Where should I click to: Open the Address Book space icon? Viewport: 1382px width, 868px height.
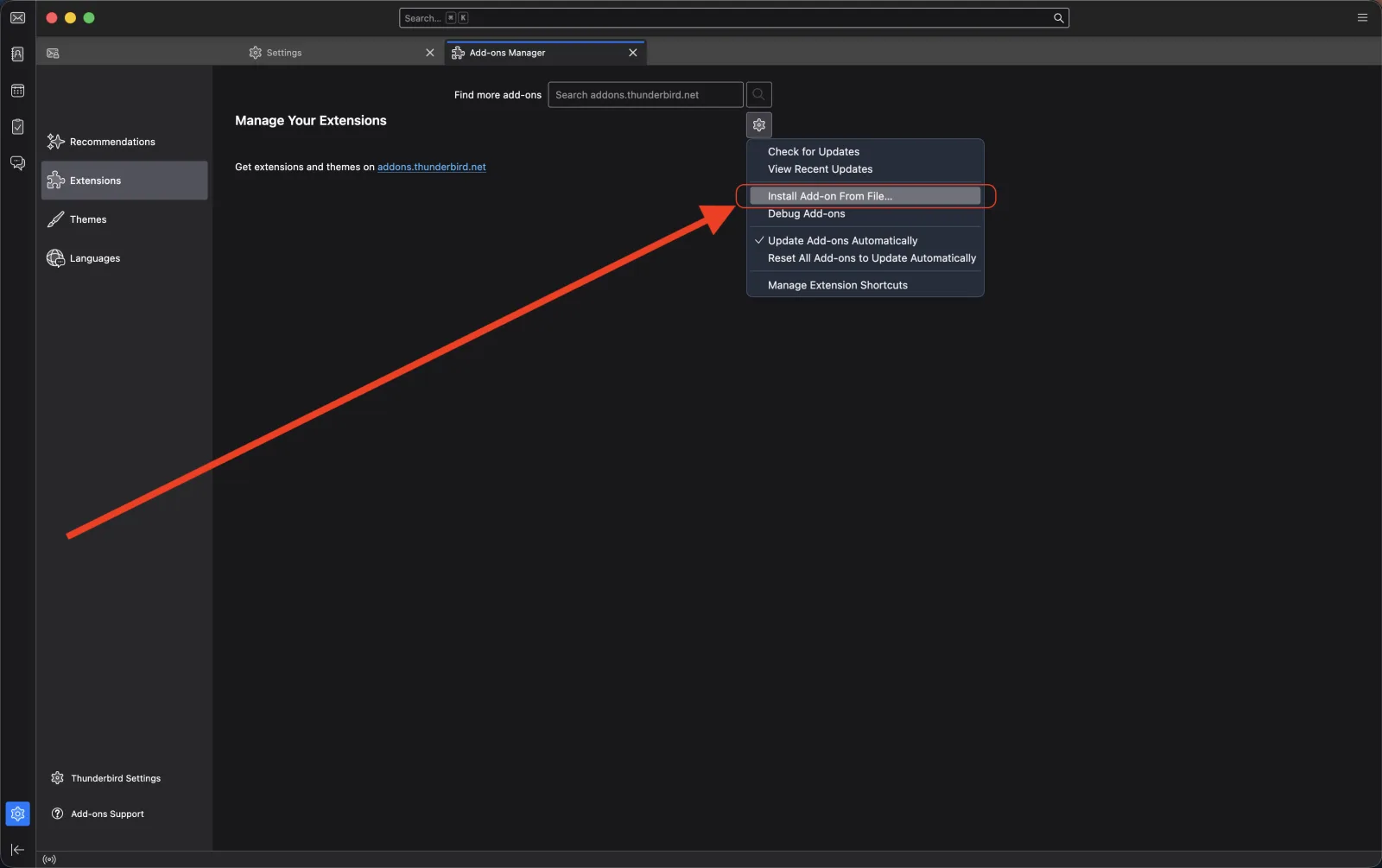[17, 54]
